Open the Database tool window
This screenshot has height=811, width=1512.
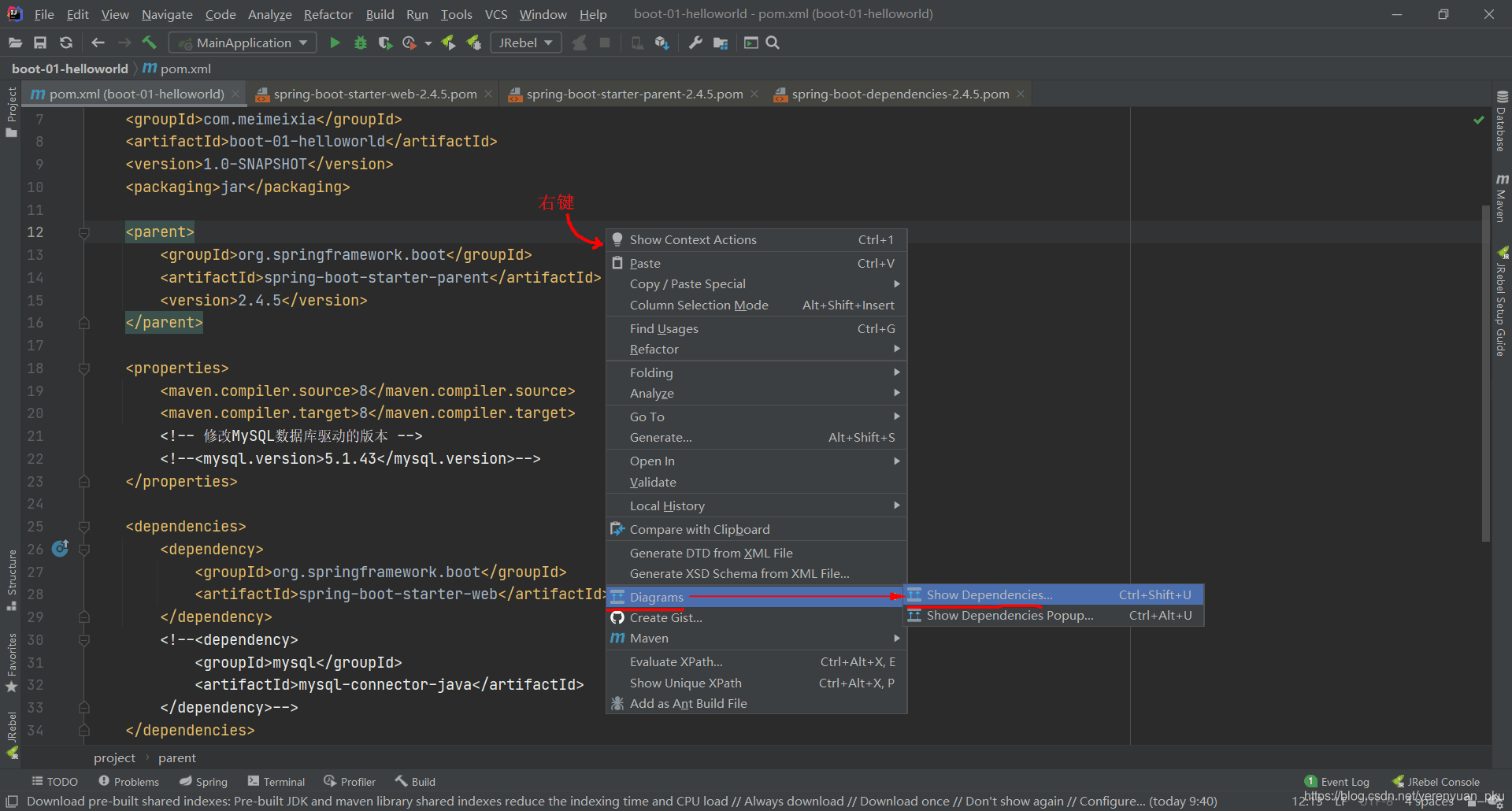1501,120
